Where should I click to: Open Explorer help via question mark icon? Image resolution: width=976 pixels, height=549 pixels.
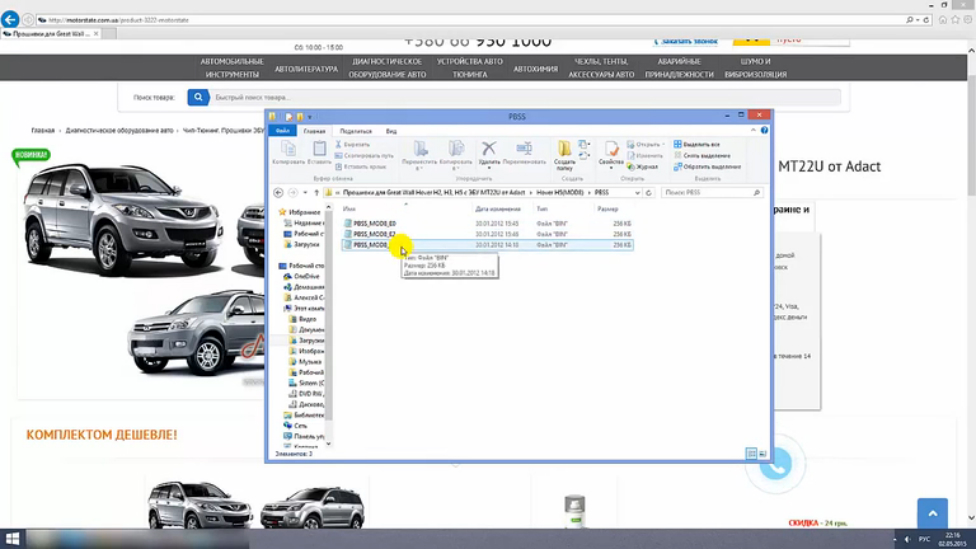764,131
